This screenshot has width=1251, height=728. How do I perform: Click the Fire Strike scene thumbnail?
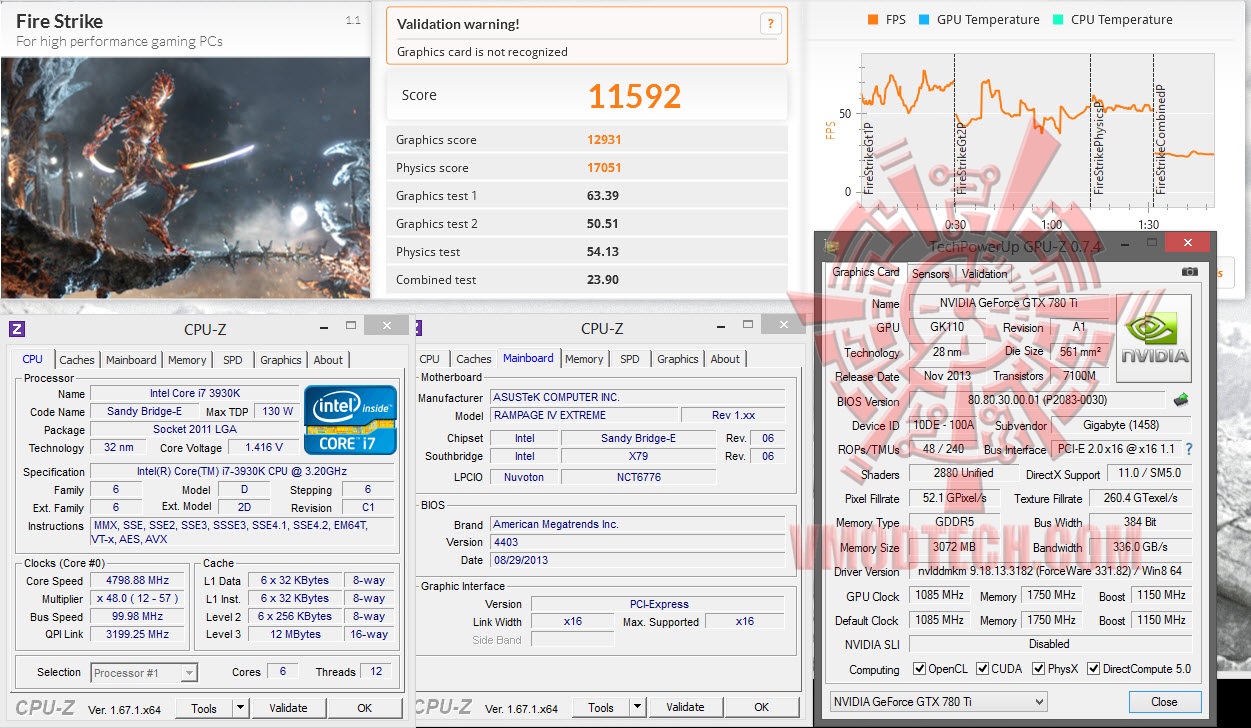tap(185, 177)
